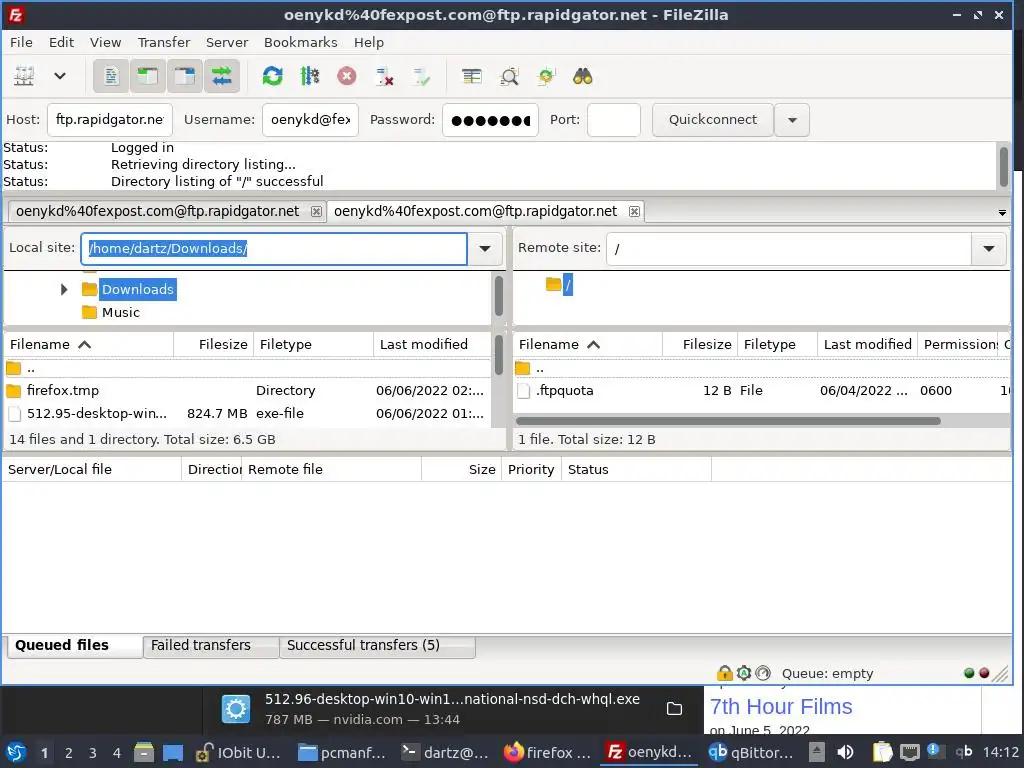Viewport: 1024px width, 768px height.
Task: Close the second connection tab
Action: click(634, 211)
